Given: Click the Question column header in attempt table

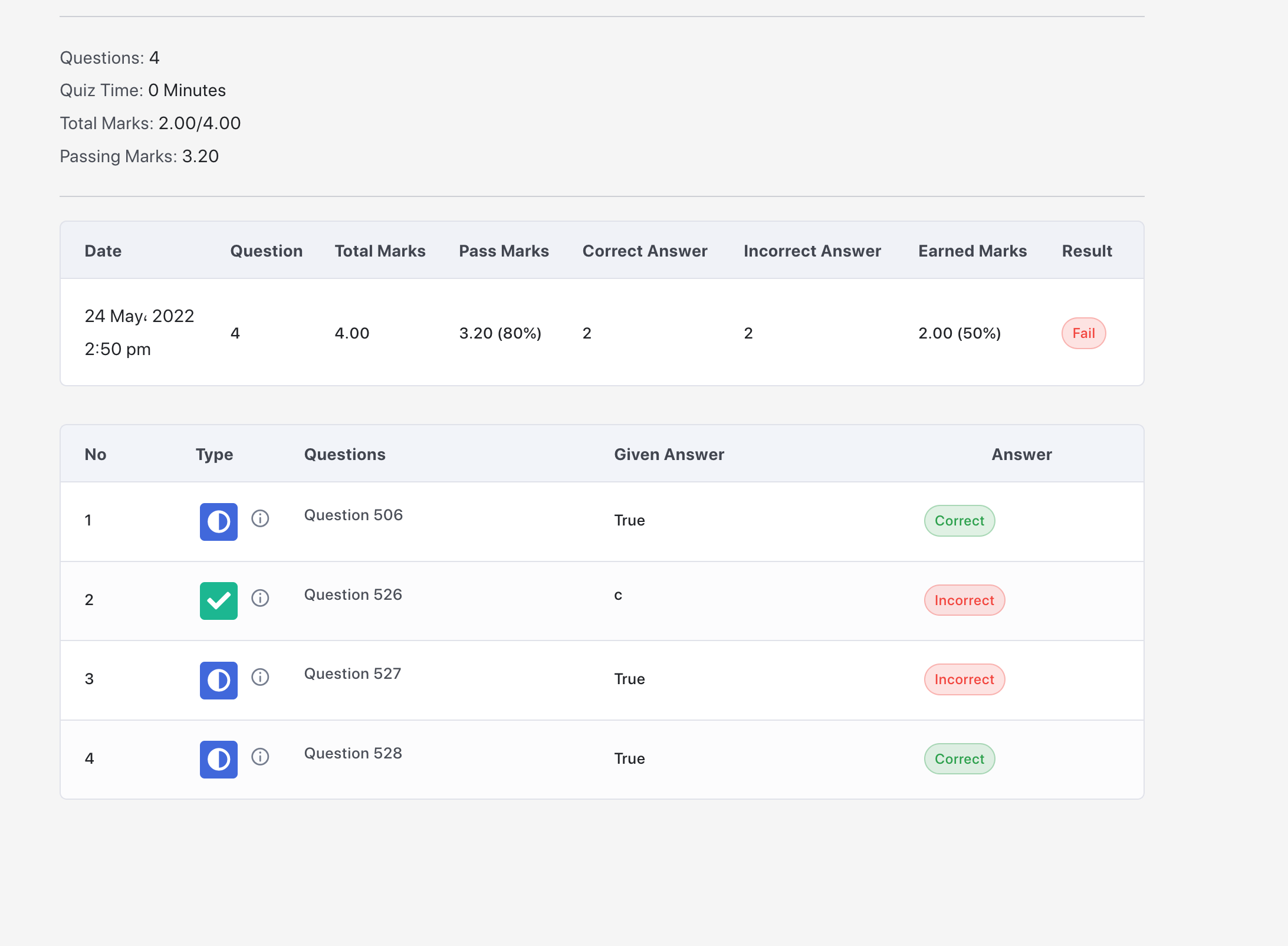Looking at the screenshot, I should pos(266,251).
